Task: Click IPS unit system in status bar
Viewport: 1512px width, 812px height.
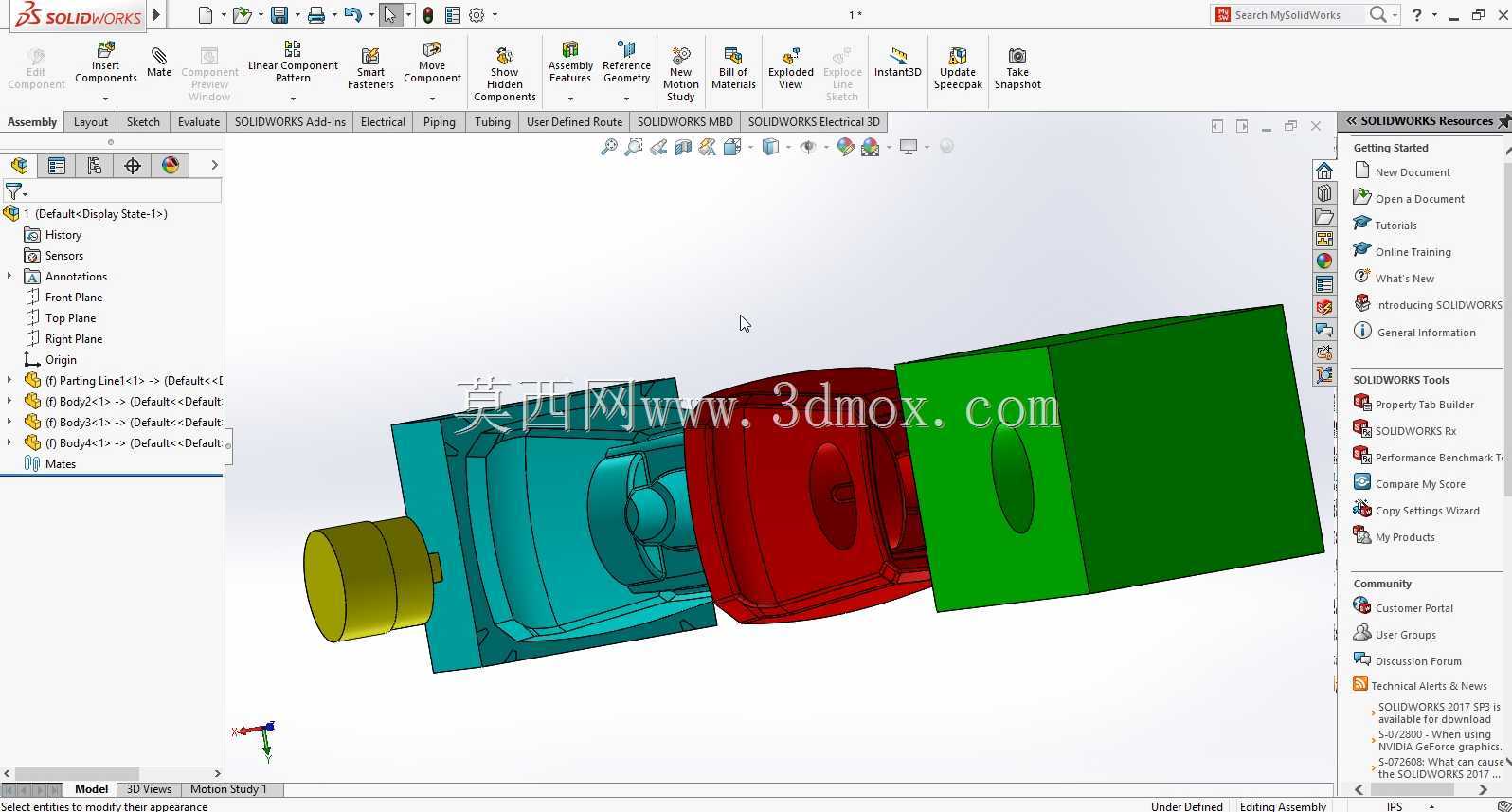Action: (x=1395, y=806)
